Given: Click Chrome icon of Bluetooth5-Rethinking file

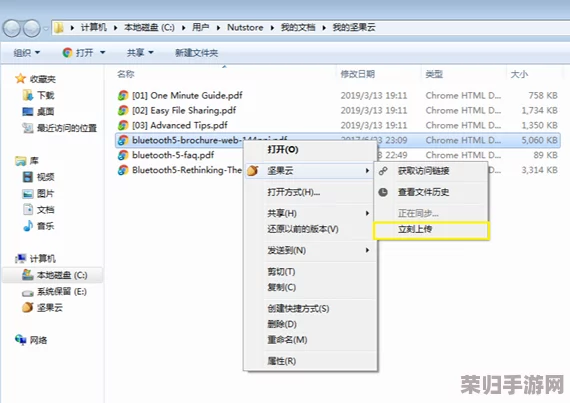Looking at the screenshot, I should point(123,170).
